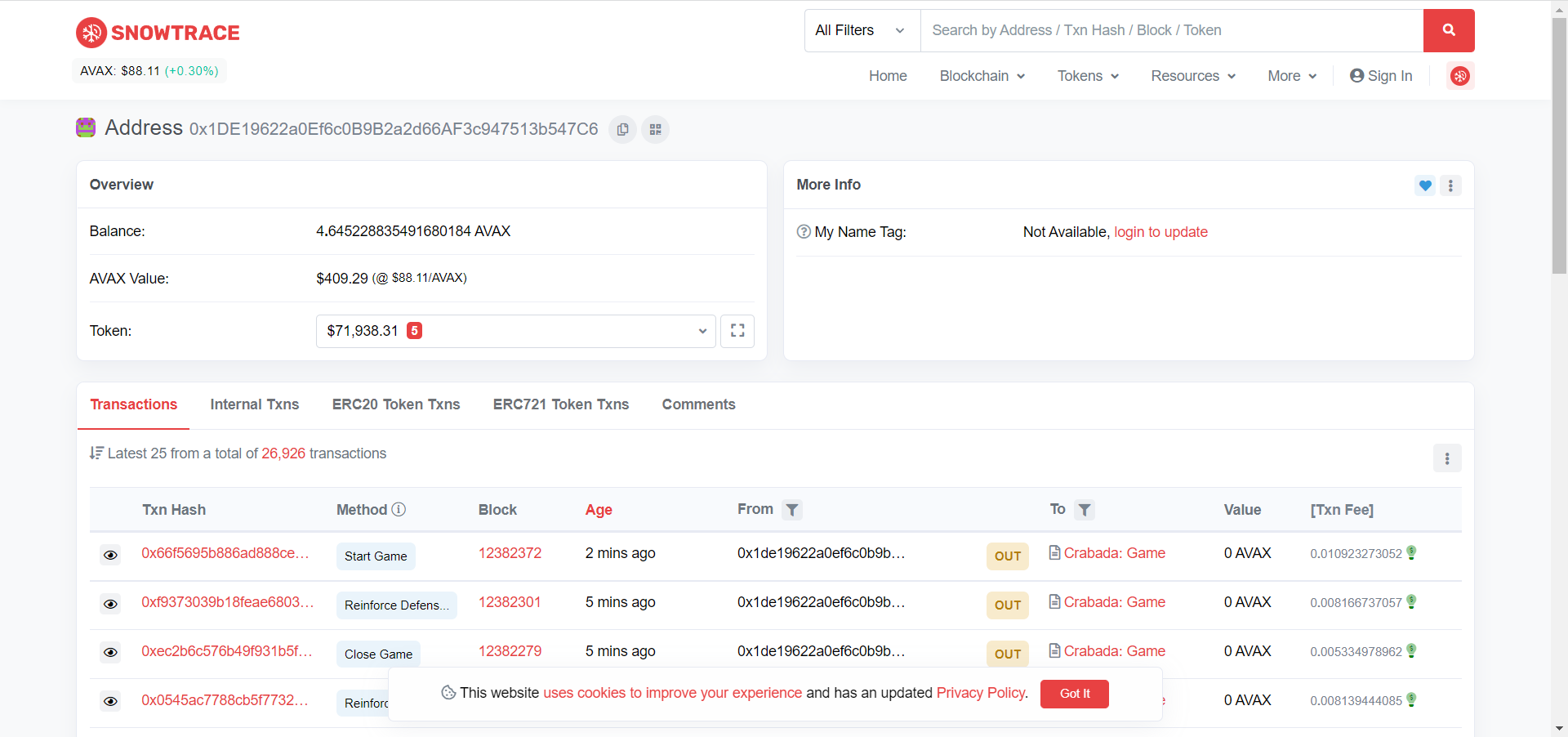Switch to ERC721 Token Txns tab
The height and width of the screenshot is (737, 1568).
tap(561, 404)
